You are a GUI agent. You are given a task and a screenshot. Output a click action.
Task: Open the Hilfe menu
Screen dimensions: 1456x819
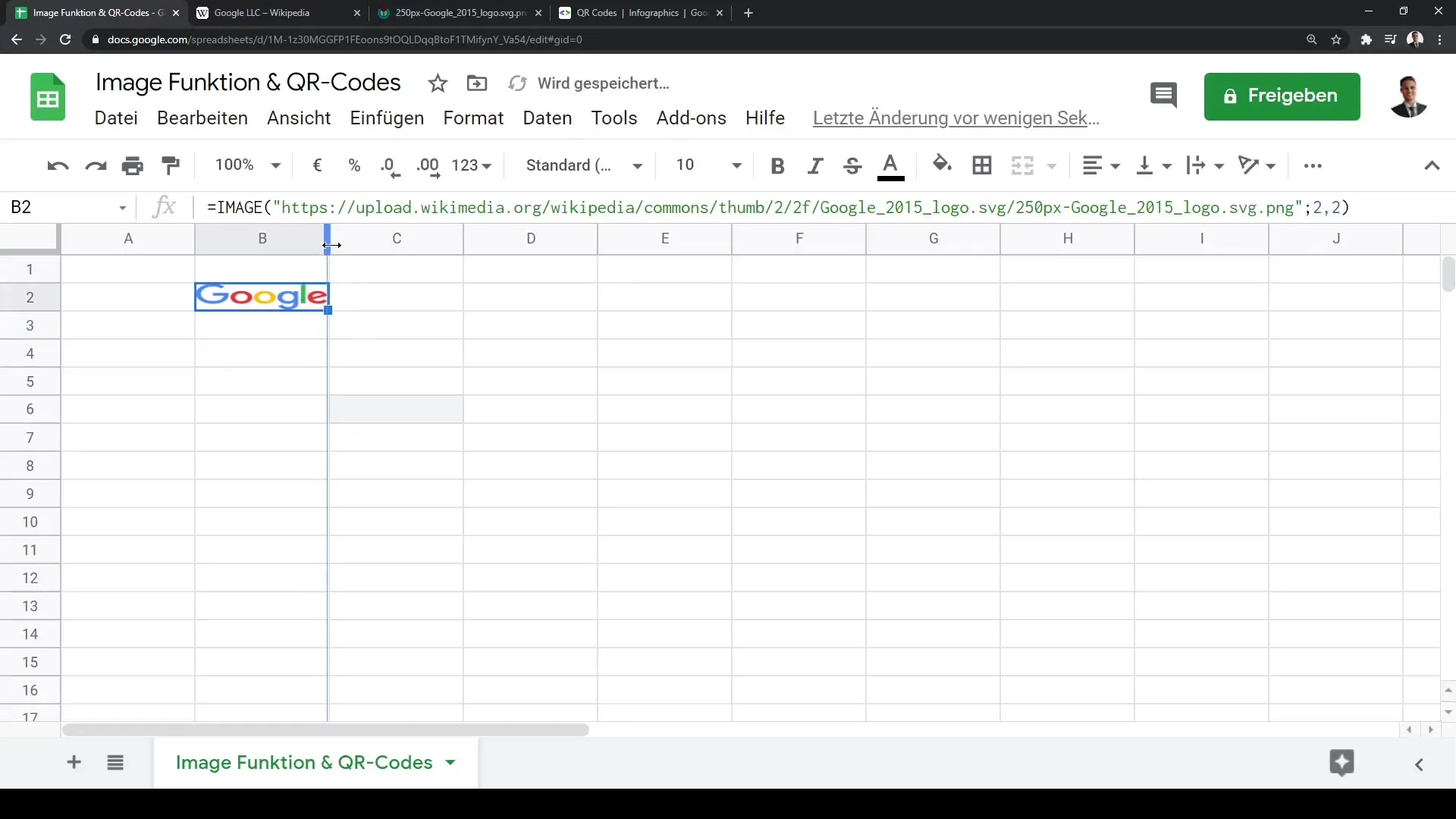[765, 118]
